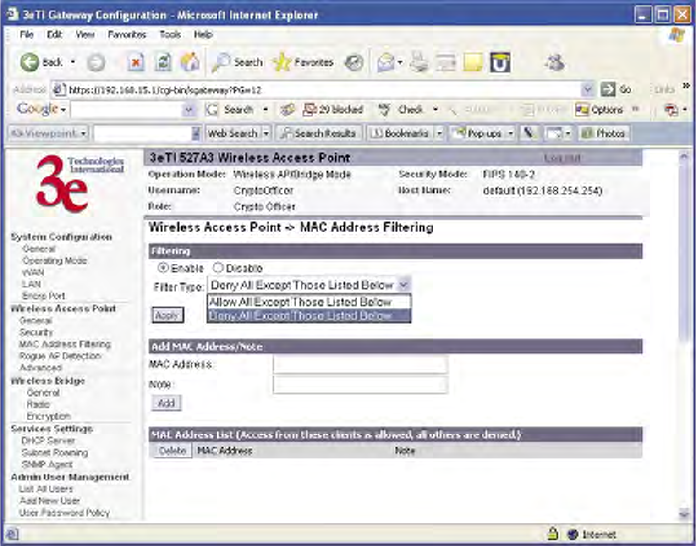This screenshot has width=696, height=546.
Task: Click the yellow note toolbar icon
Action: [x=473, y=63]
